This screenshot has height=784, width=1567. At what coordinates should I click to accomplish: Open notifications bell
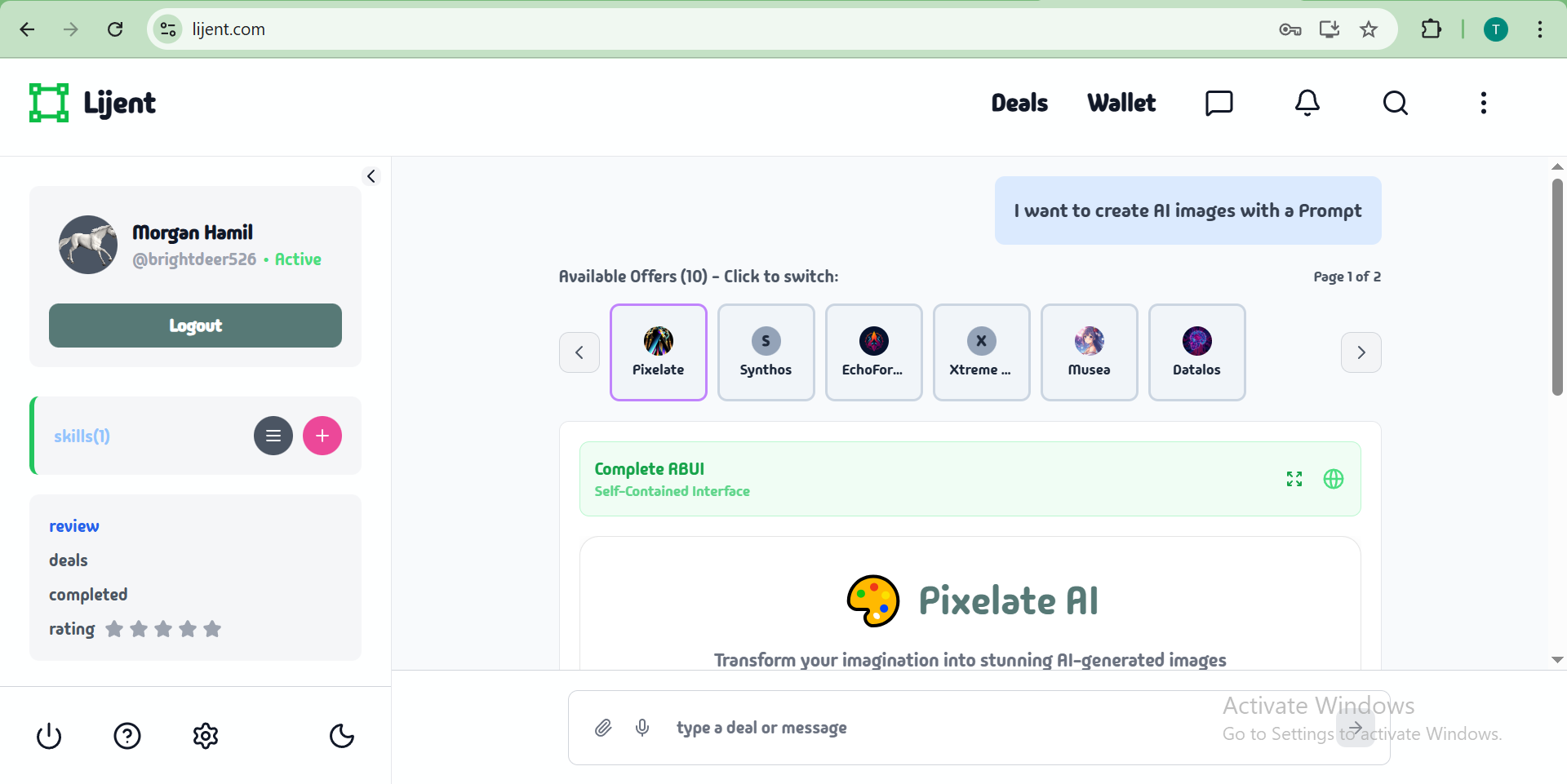pyautogui.click(x=1307, y=103)
